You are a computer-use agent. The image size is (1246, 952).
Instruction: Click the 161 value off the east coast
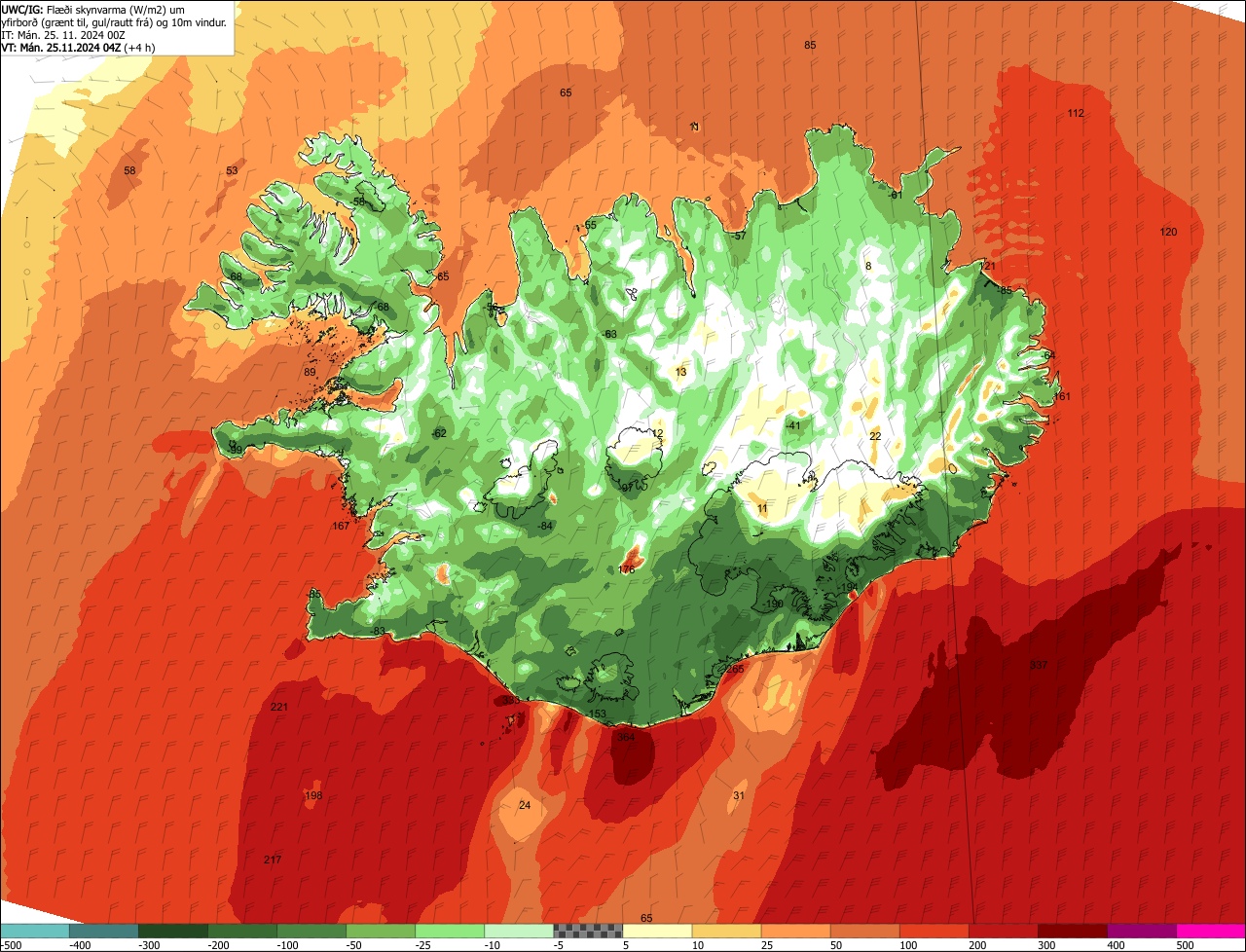tap(1062, 396)
